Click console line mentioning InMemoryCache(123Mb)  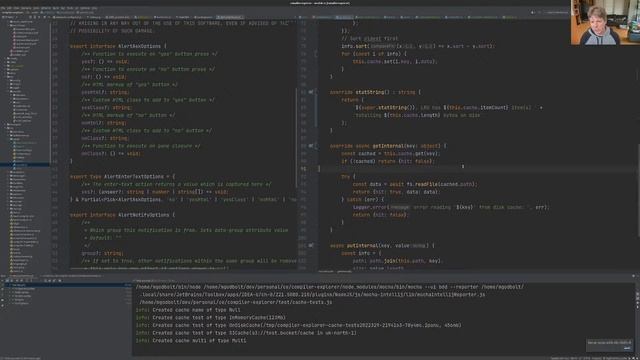pos(211,318)
